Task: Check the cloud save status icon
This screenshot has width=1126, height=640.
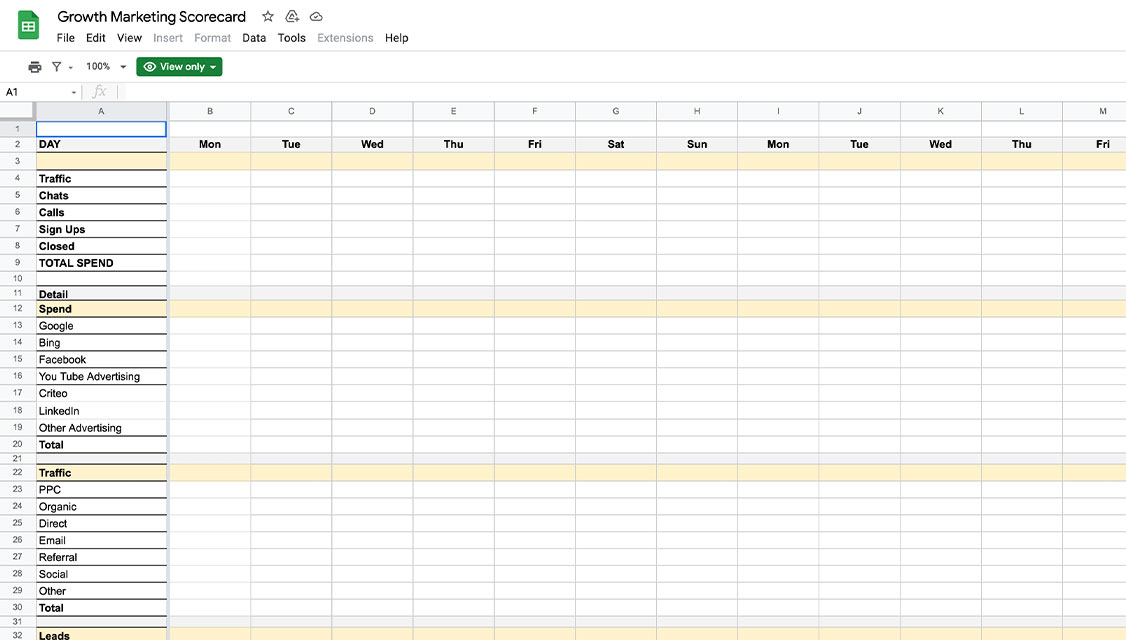Action: [x=316, y=17]
